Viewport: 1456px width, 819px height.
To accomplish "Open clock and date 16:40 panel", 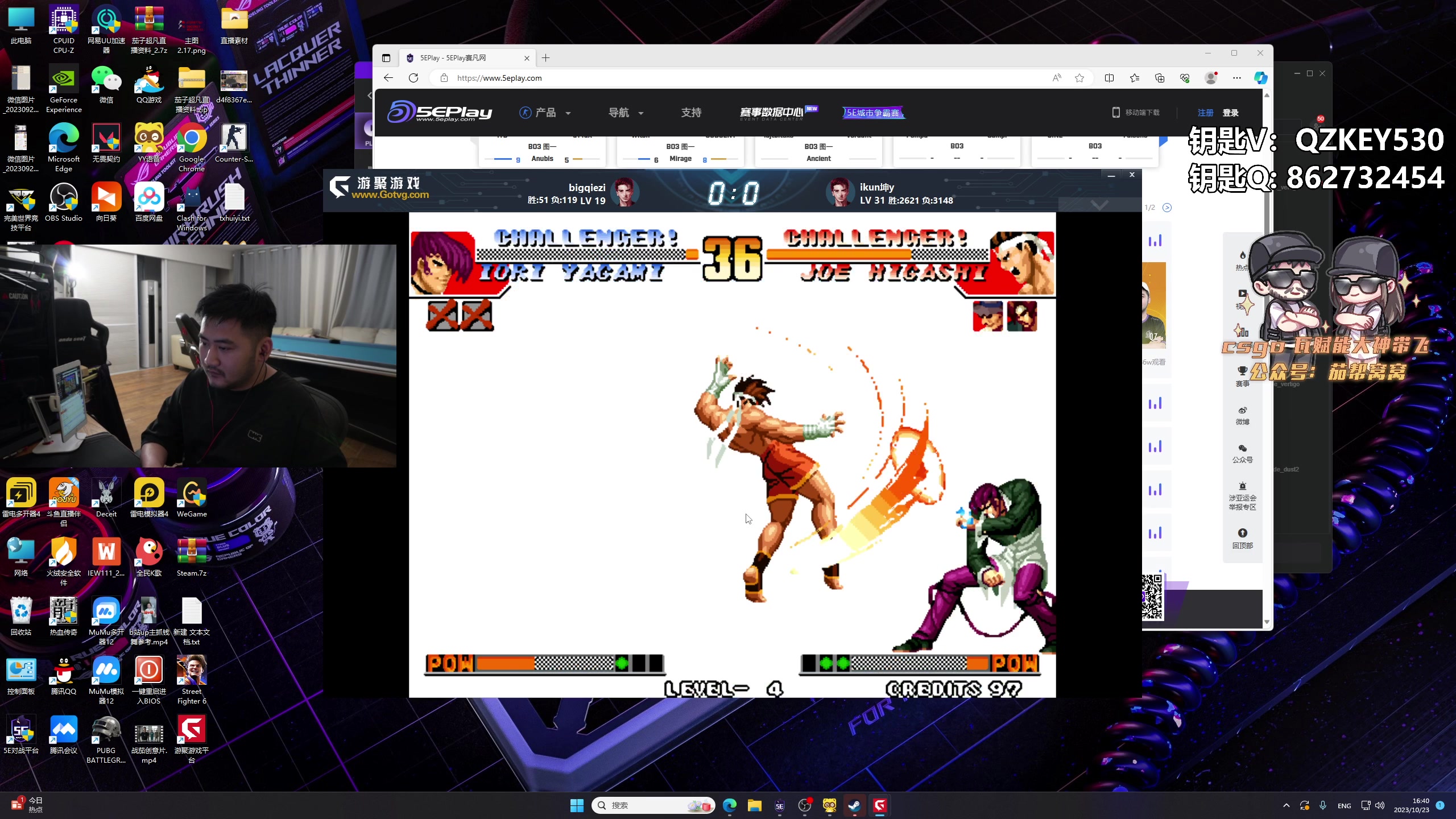I will (x=1411, y=805).
